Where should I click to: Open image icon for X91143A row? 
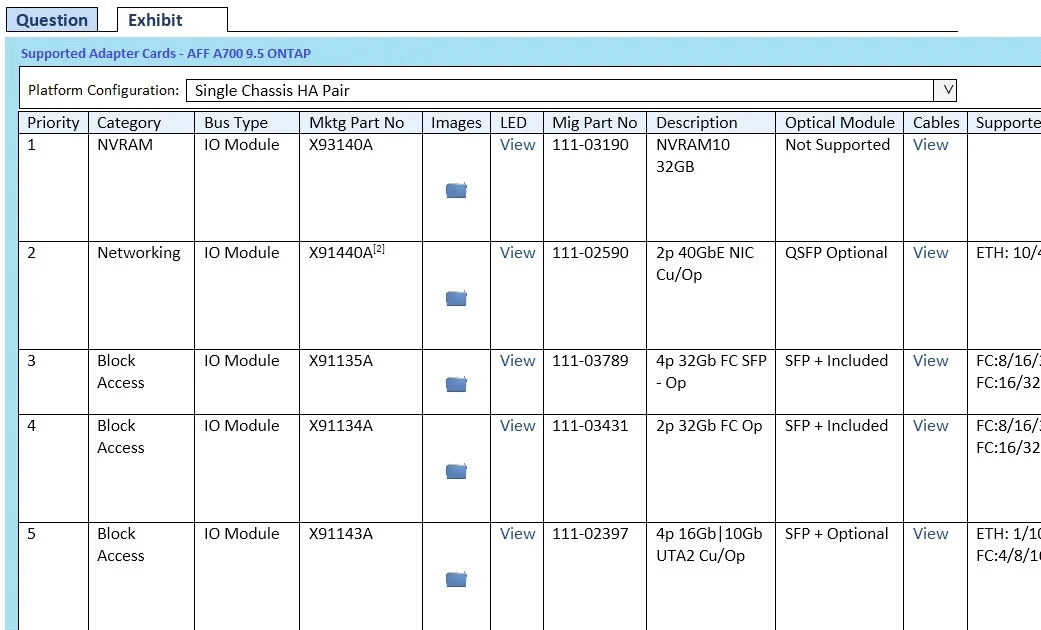pyautogui.click(x=456, y=579)
